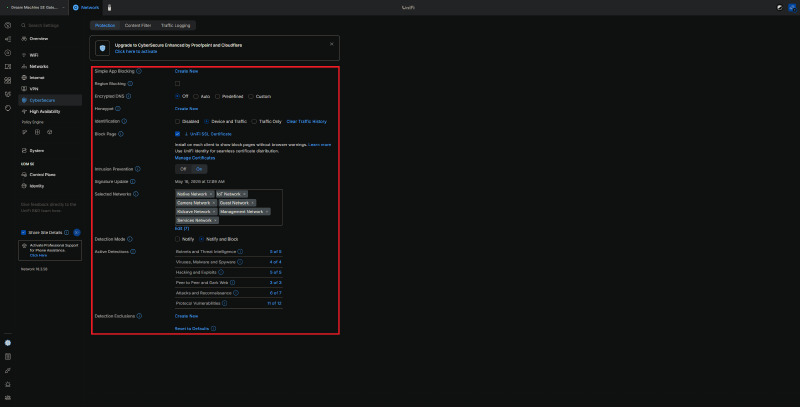Remove the Management Network tag
800x407 pixels.
(x=267, y=212)
